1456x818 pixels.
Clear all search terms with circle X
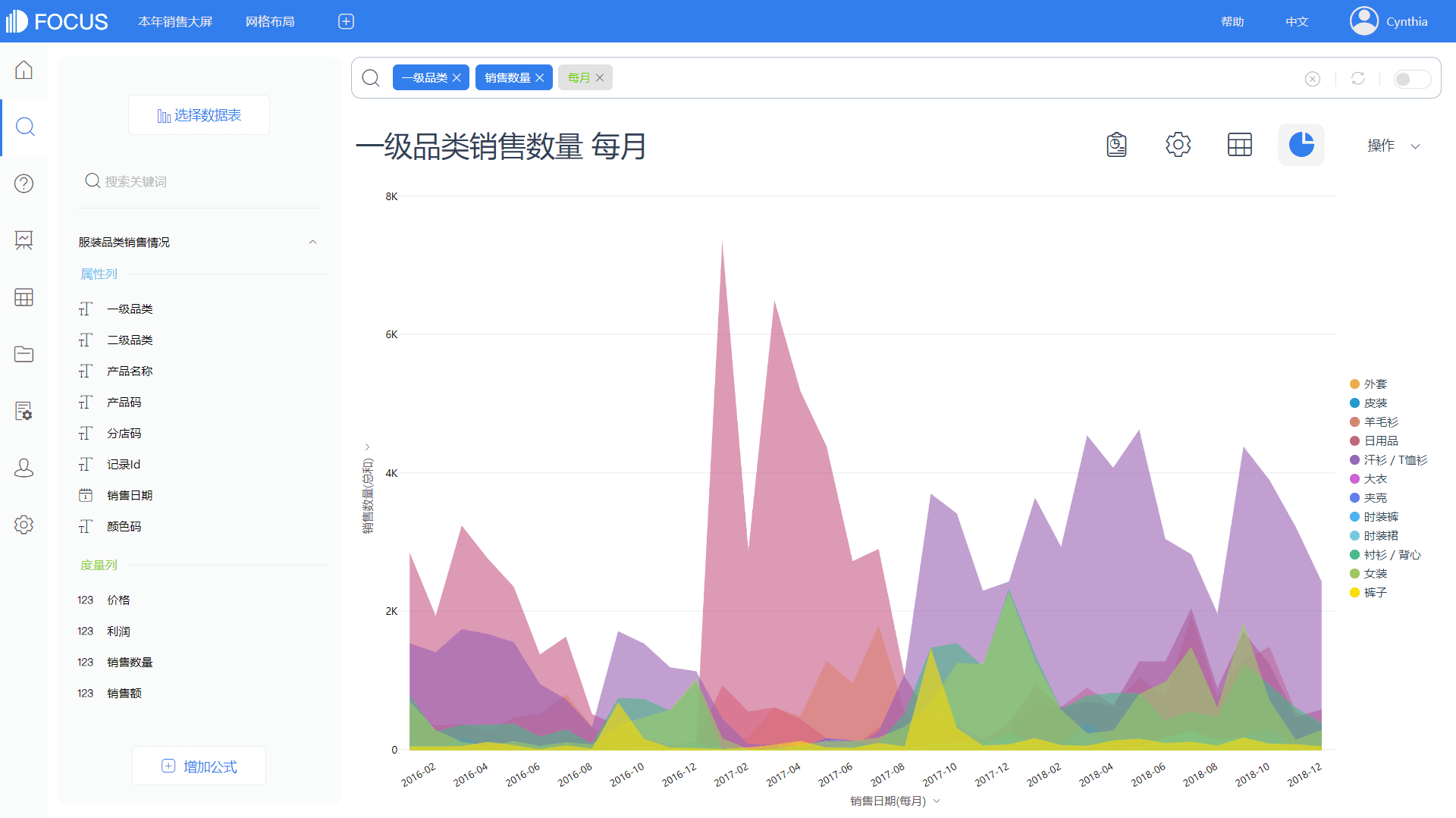(1312, 79)
